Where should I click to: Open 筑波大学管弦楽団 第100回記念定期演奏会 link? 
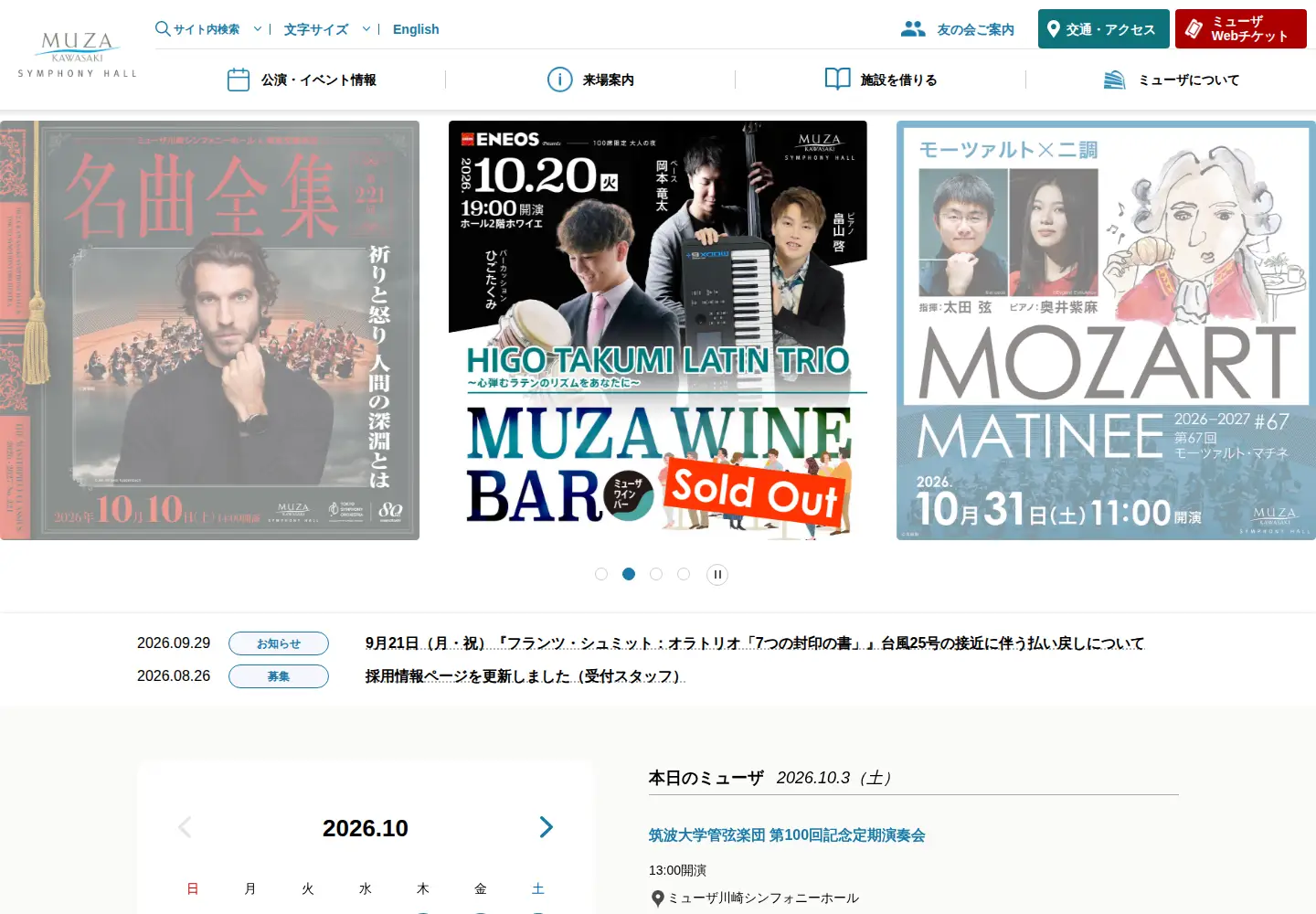pyautogui.click(x=787, y=835)
